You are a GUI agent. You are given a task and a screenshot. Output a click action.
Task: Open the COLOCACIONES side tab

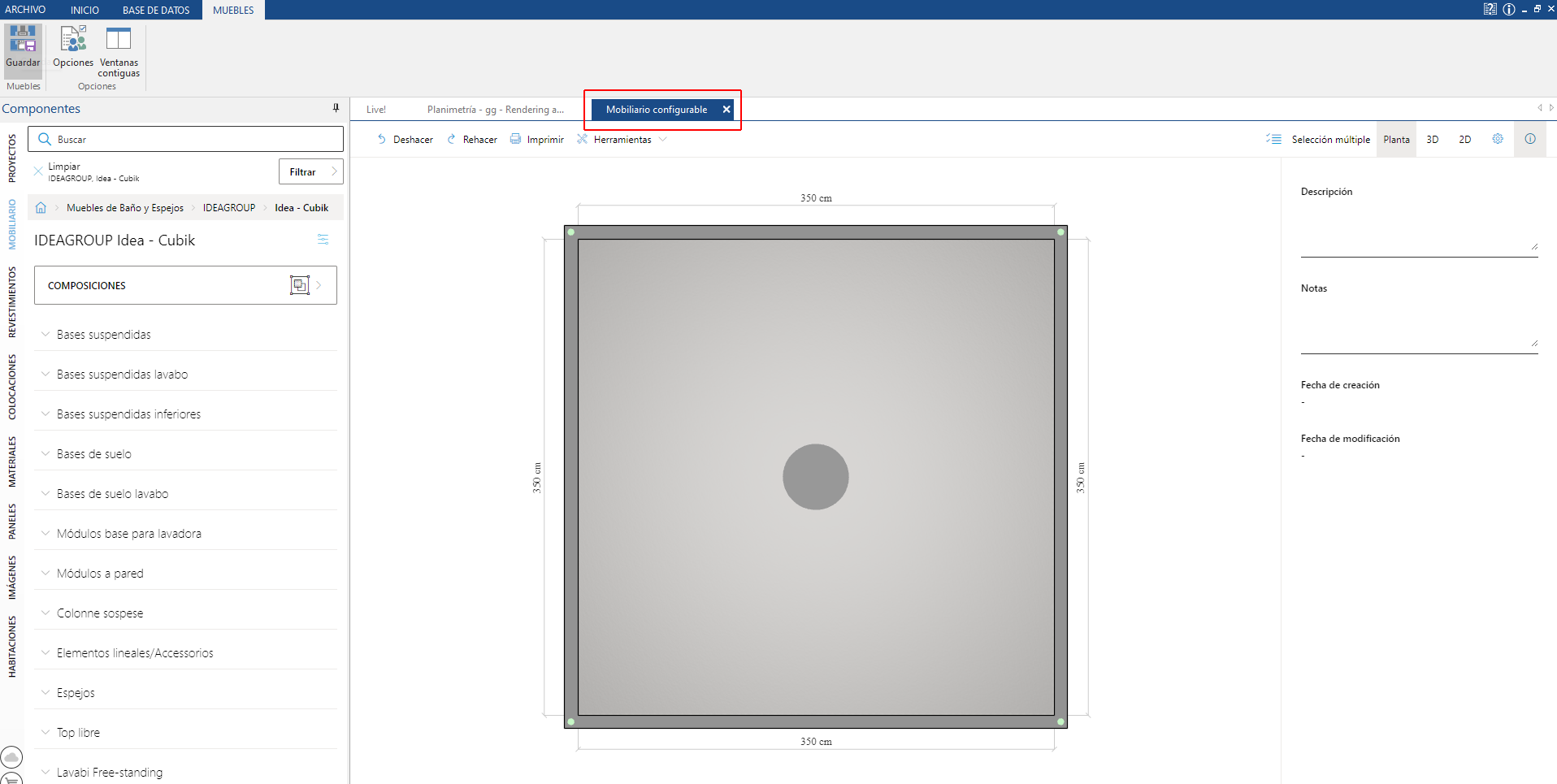pyautogui.click(x=12, y=387)
